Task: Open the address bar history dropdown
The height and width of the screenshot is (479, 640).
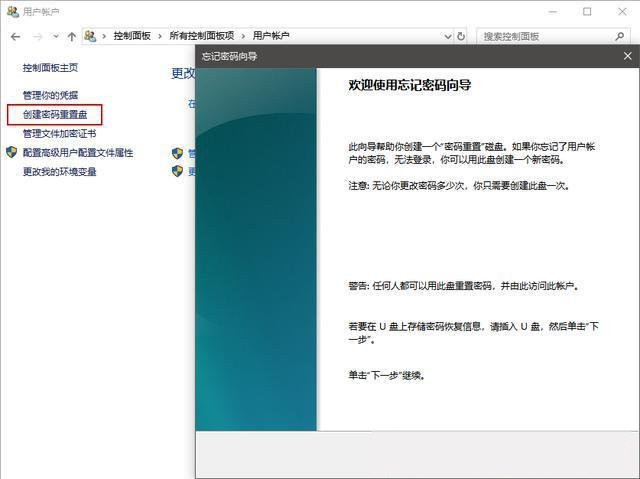Action: coord(448,36)
